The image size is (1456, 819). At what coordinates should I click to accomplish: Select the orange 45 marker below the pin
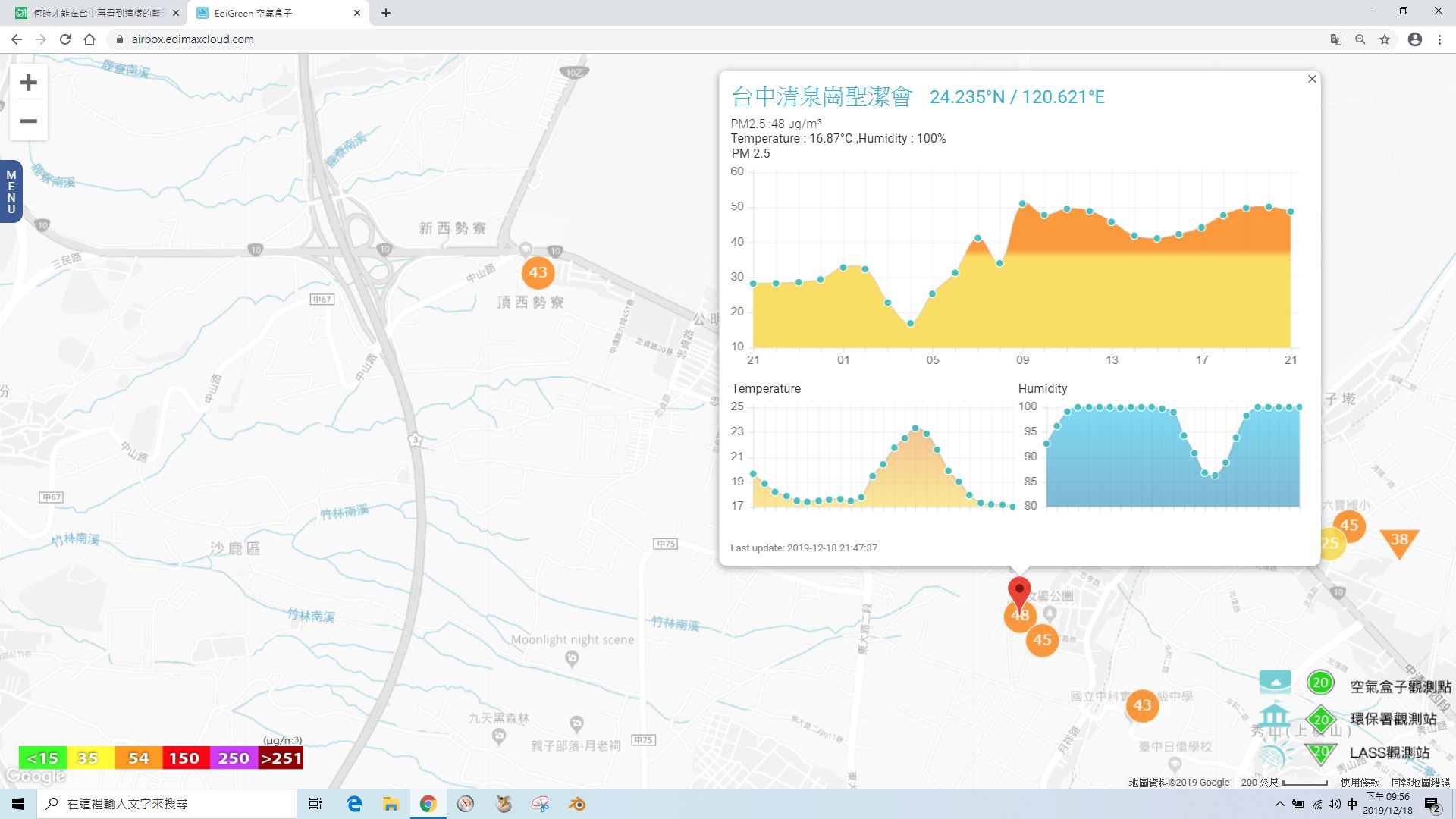coord(1042,640)
